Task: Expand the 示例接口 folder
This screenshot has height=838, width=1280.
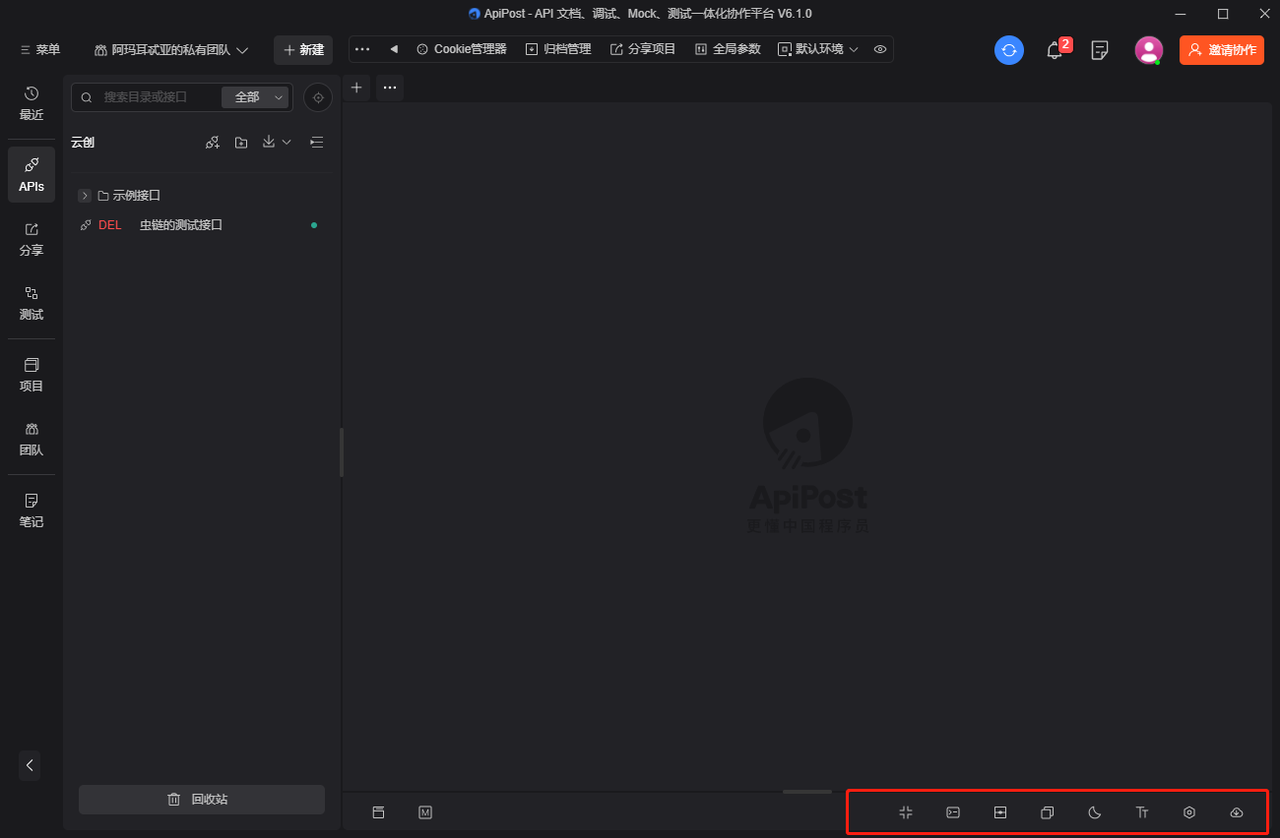Action: (85, 196)
